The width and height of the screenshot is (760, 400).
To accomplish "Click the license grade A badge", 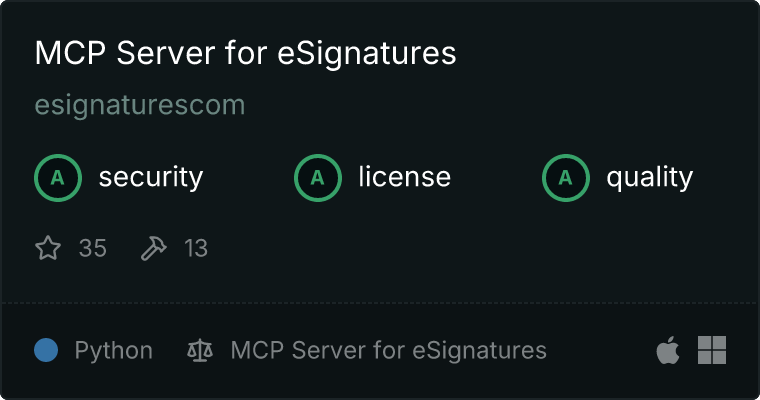I will (317, 178).
